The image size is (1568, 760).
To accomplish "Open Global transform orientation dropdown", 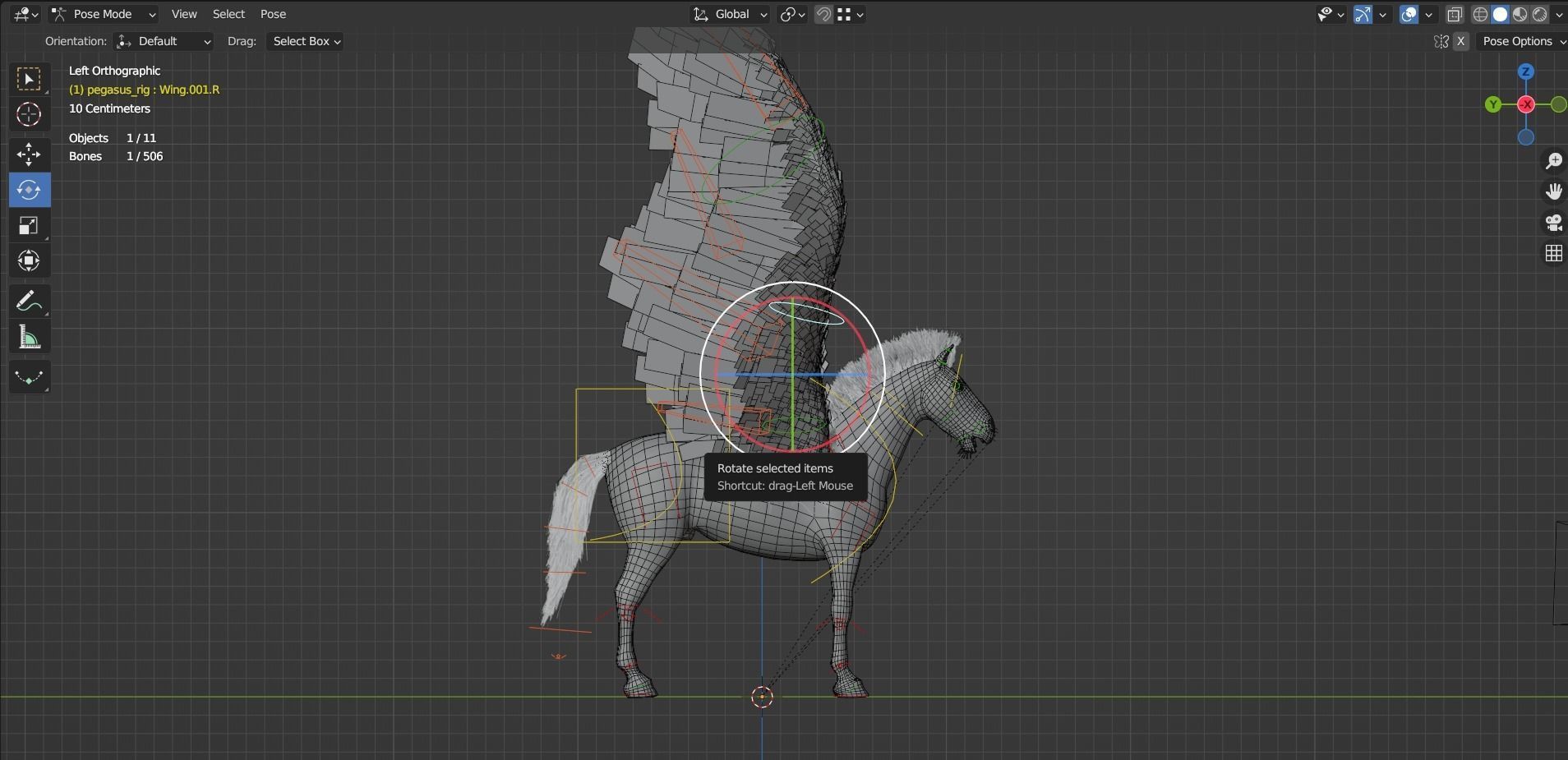I will (730, 14).
